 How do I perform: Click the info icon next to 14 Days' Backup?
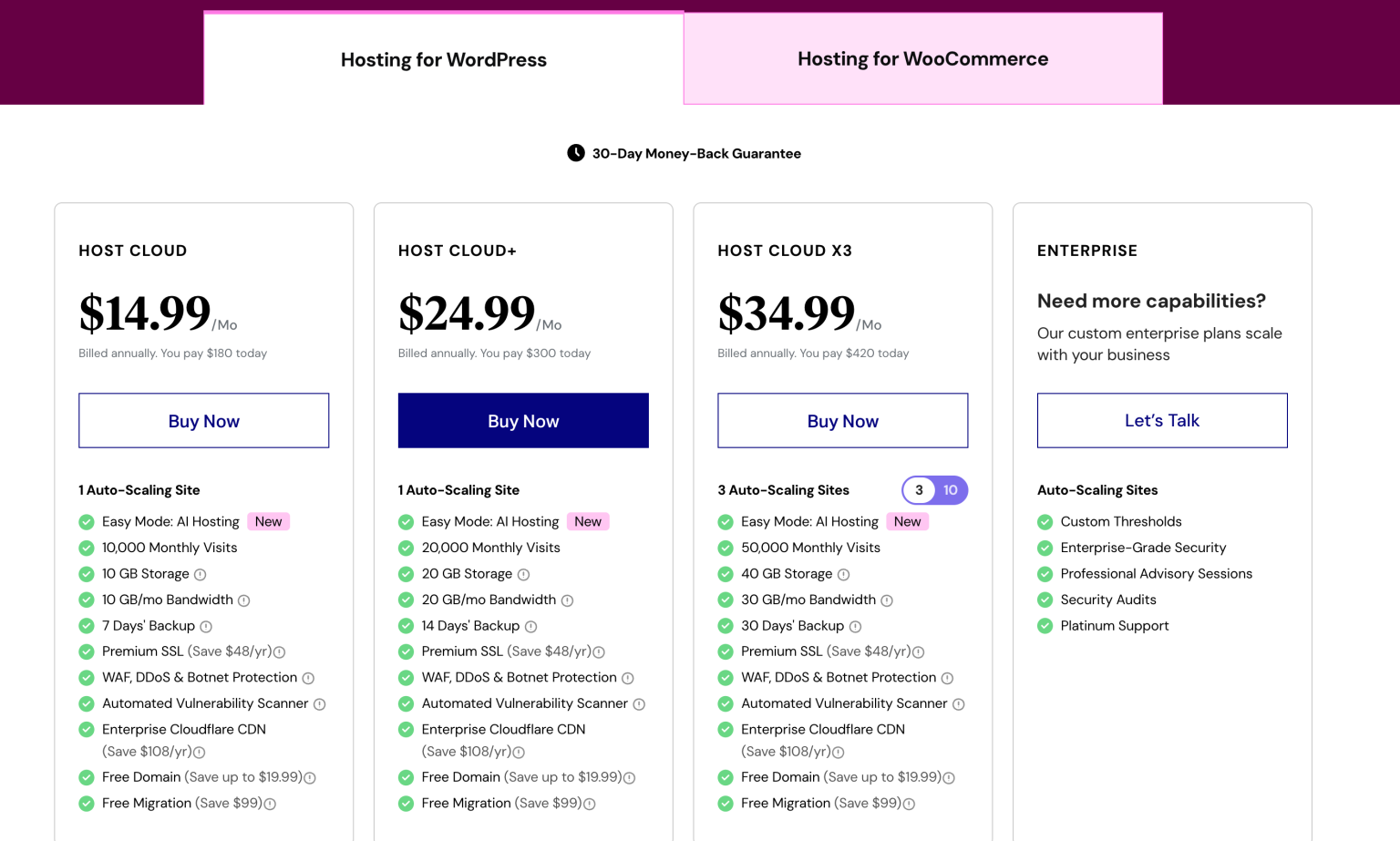pyautogui.click(x=530, y=626)
